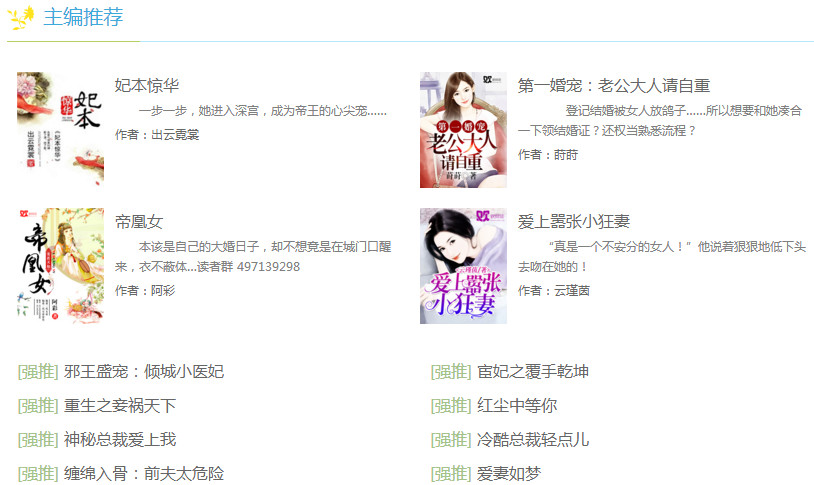This screenshot has width=814, height=485.
Task: Click the 红尘中等你 recommendation
Action: click(517, 406)
